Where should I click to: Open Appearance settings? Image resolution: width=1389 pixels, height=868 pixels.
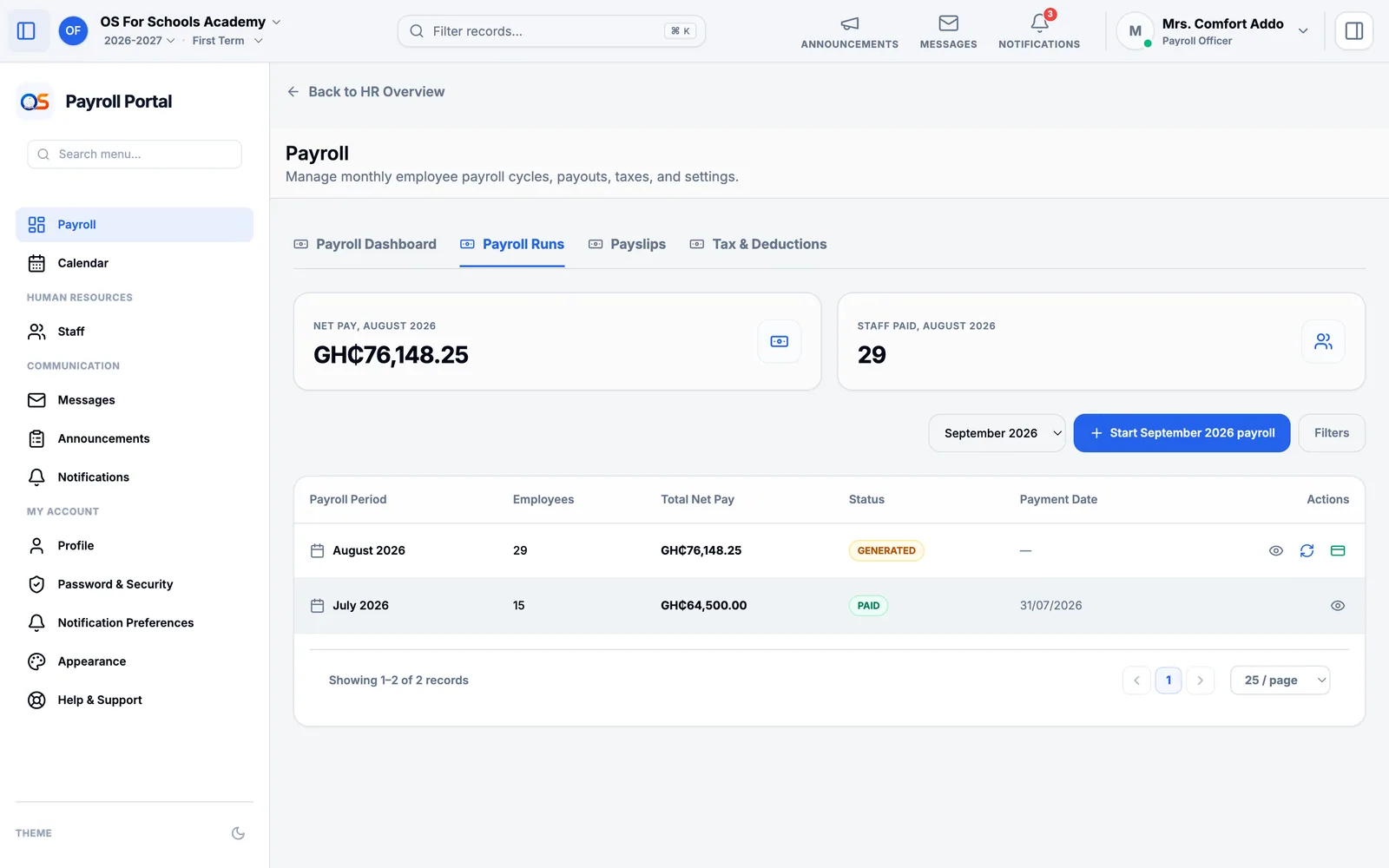click(x=135, y=661)
